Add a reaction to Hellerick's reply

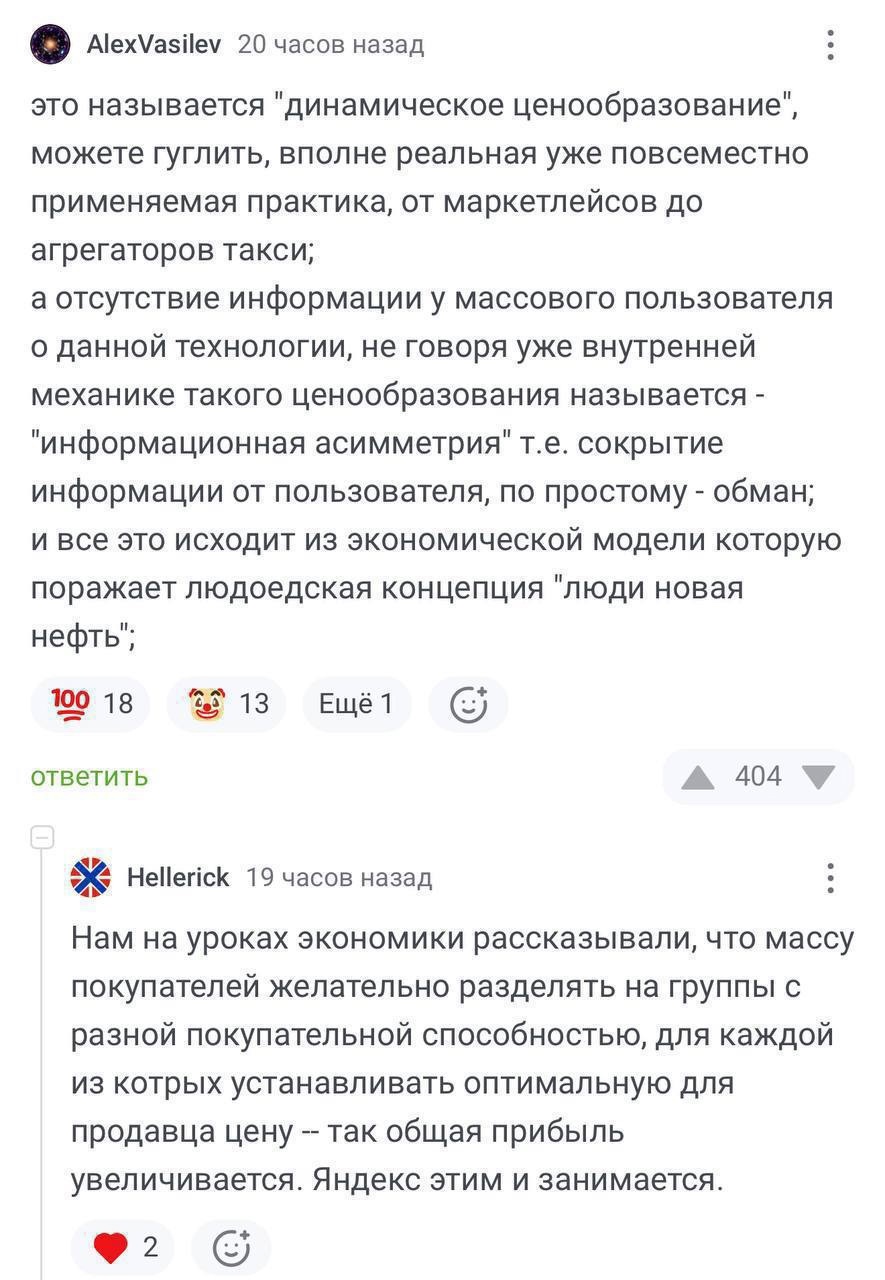point(231,1246)
